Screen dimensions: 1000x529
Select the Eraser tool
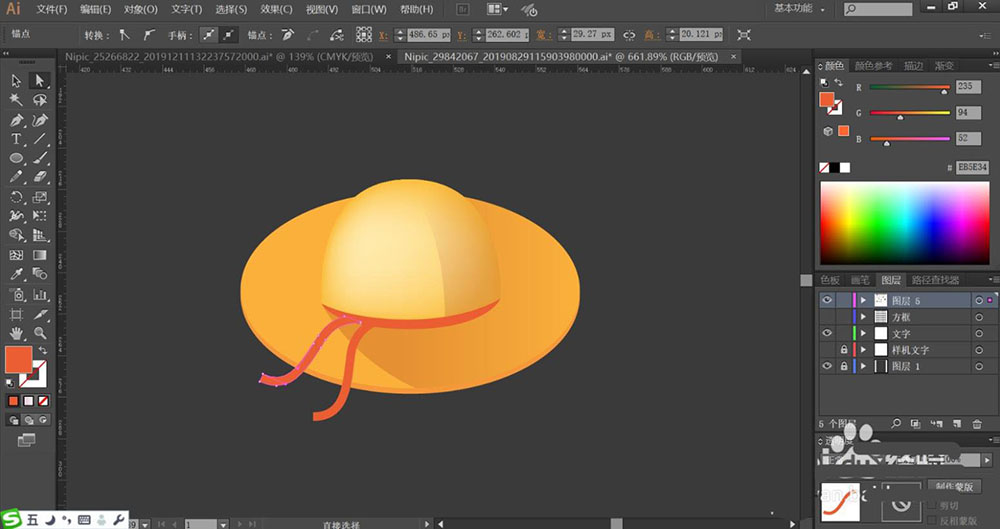point(40,177)
